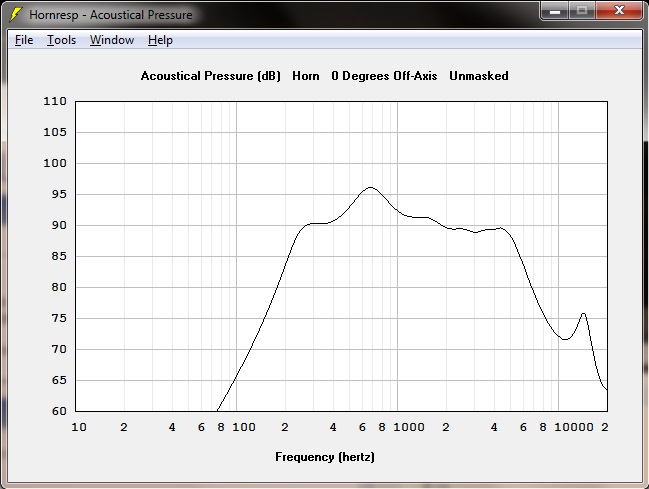Image resolution: width=649 pixels, height=489 pixels.
Task: Click the 110 value on pressure axis
Action: coord(55,101)
